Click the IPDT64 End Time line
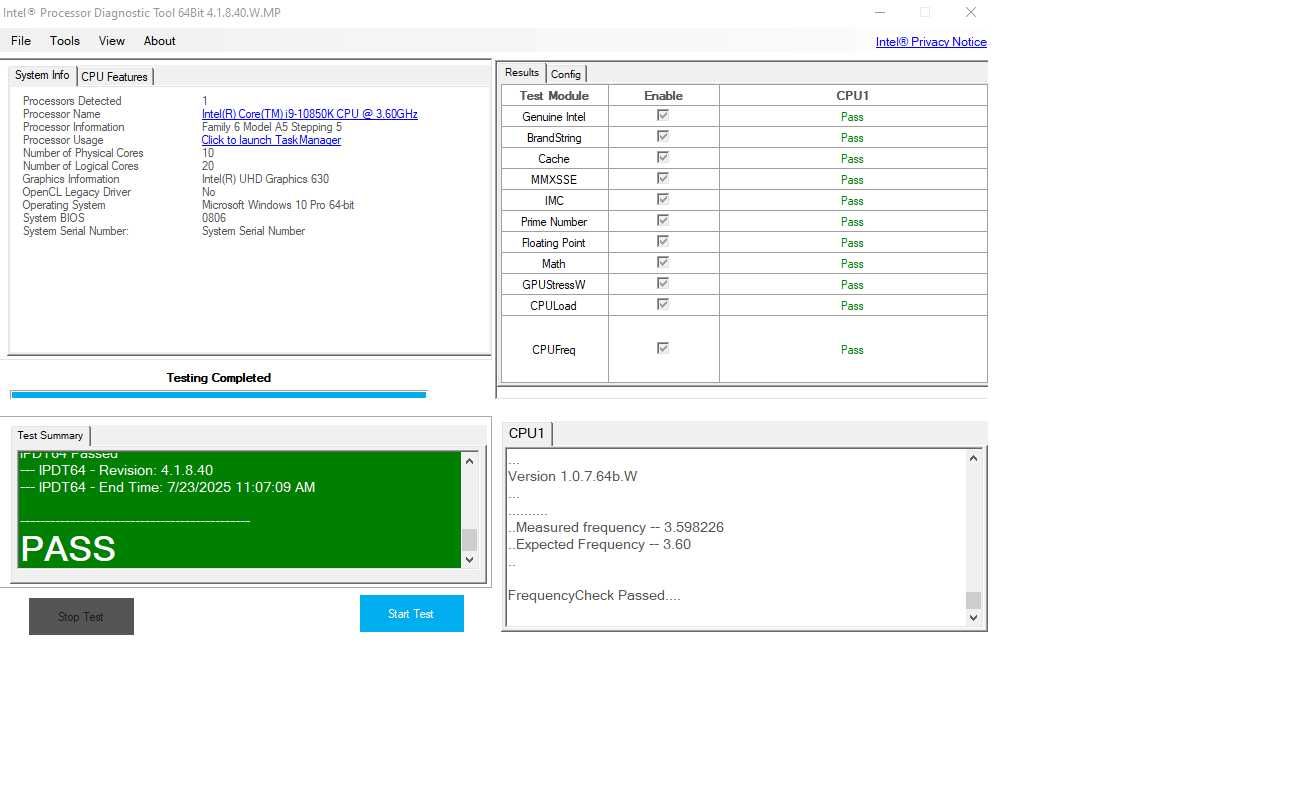The height and width of the screenshot is (791, 1292). coord(168,487)
